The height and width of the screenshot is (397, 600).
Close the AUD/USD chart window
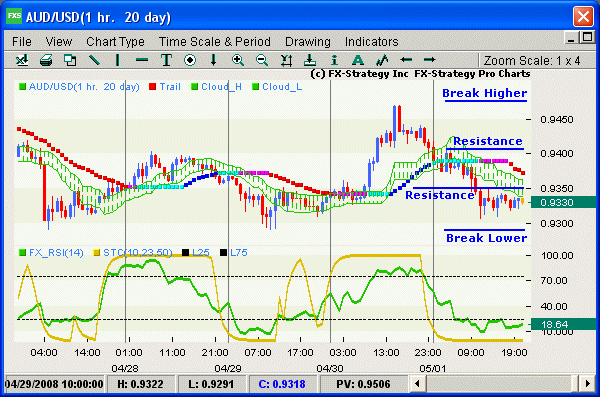click(x=583, y=16)
